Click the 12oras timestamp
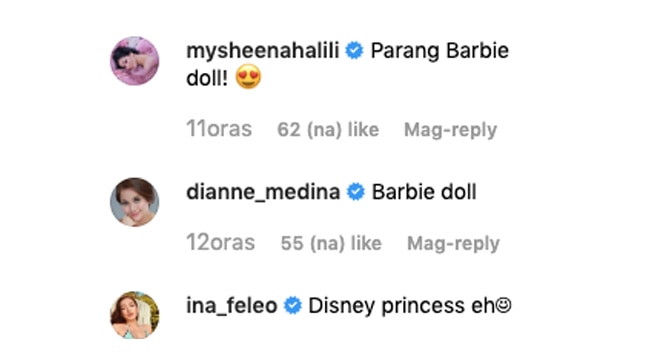This screenshot has width=660, height=360. click(x=221, y=243)
